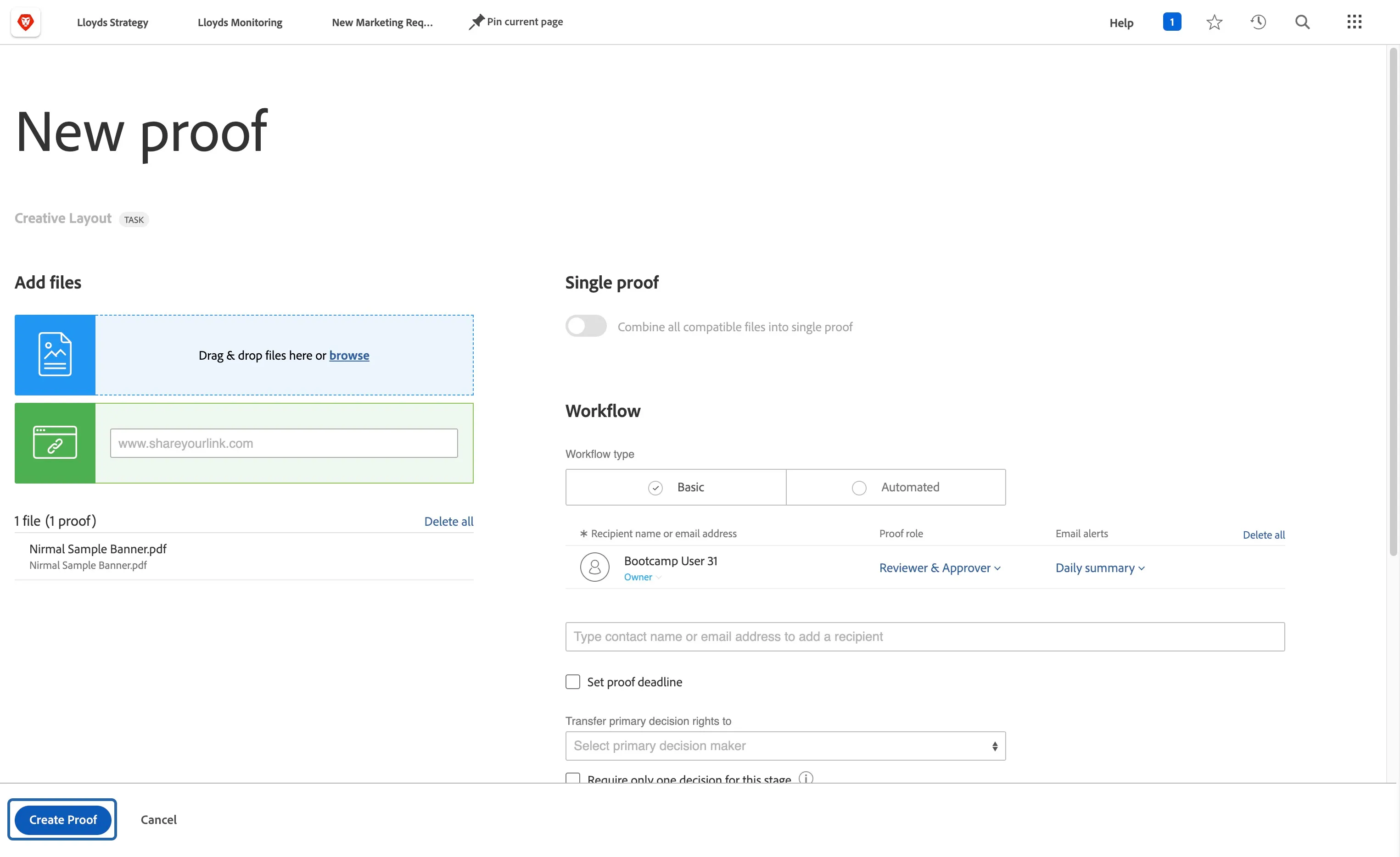This screenshot has width=1400, height=857.
Task: Select the Basic workflow type
Action: 676,487
